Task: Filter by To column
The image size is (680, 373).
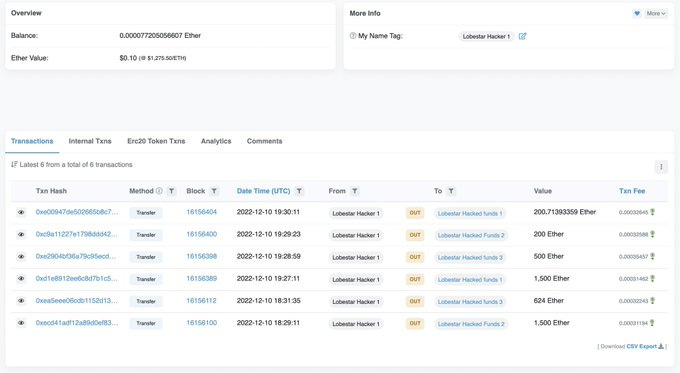Action: 451,191
